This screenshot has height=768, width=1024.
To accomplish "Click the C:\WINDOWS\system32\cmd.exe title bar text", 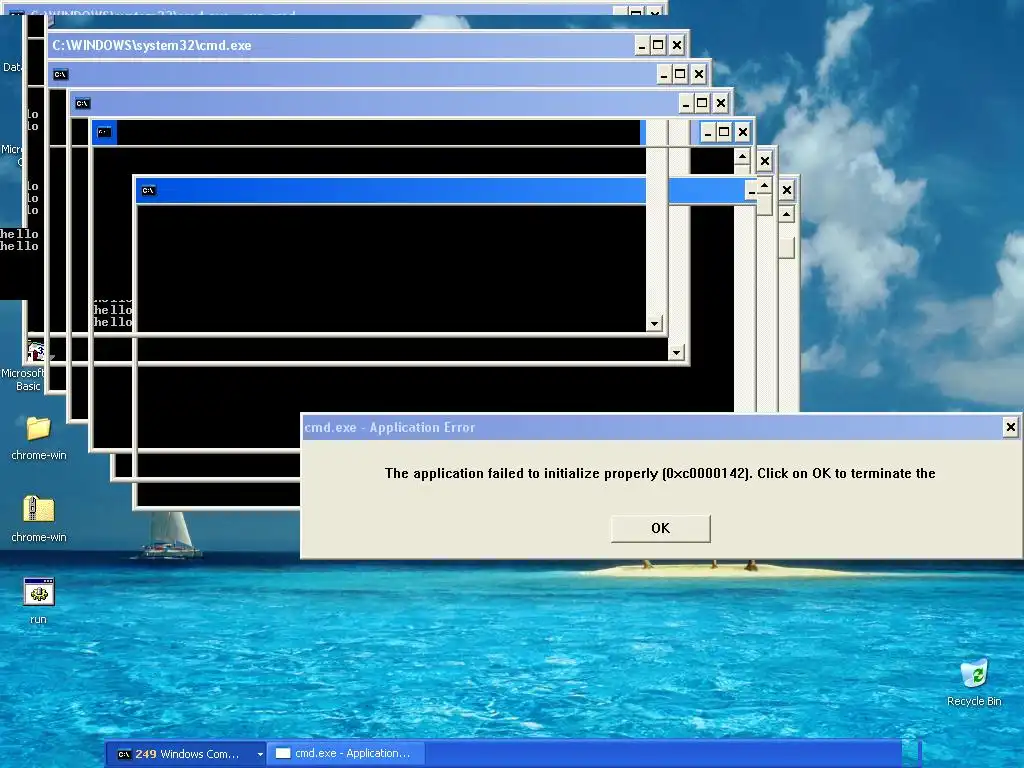I will (152, 46).
